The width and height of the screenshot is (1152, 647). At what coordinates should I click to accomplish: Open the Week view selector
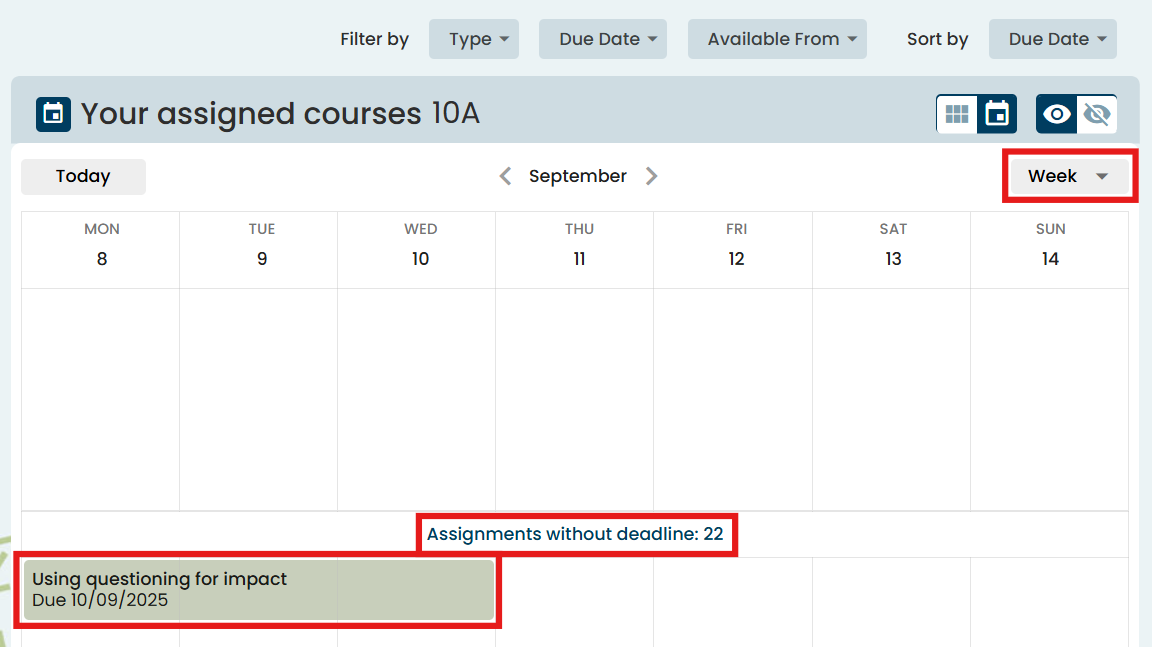click(x=1069, y=176)
